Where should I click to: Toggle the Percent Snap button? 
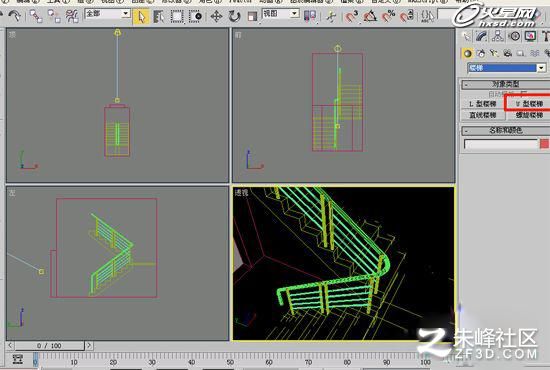[388, 16]
